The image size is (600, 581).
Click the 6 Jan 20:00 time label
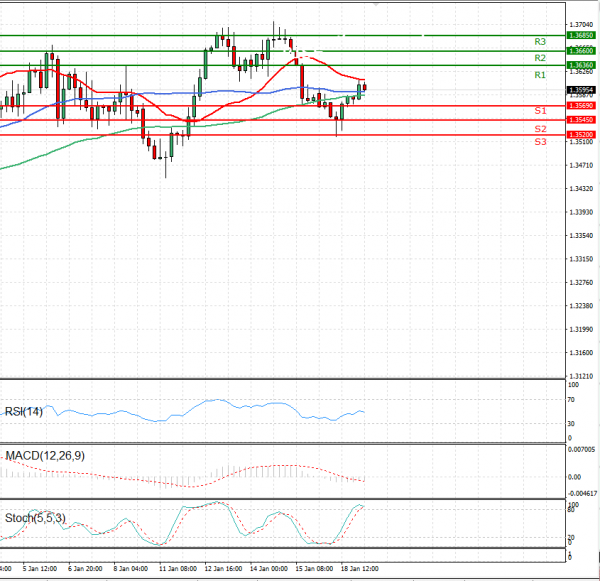pyautogui.click(x=85, y=569)
